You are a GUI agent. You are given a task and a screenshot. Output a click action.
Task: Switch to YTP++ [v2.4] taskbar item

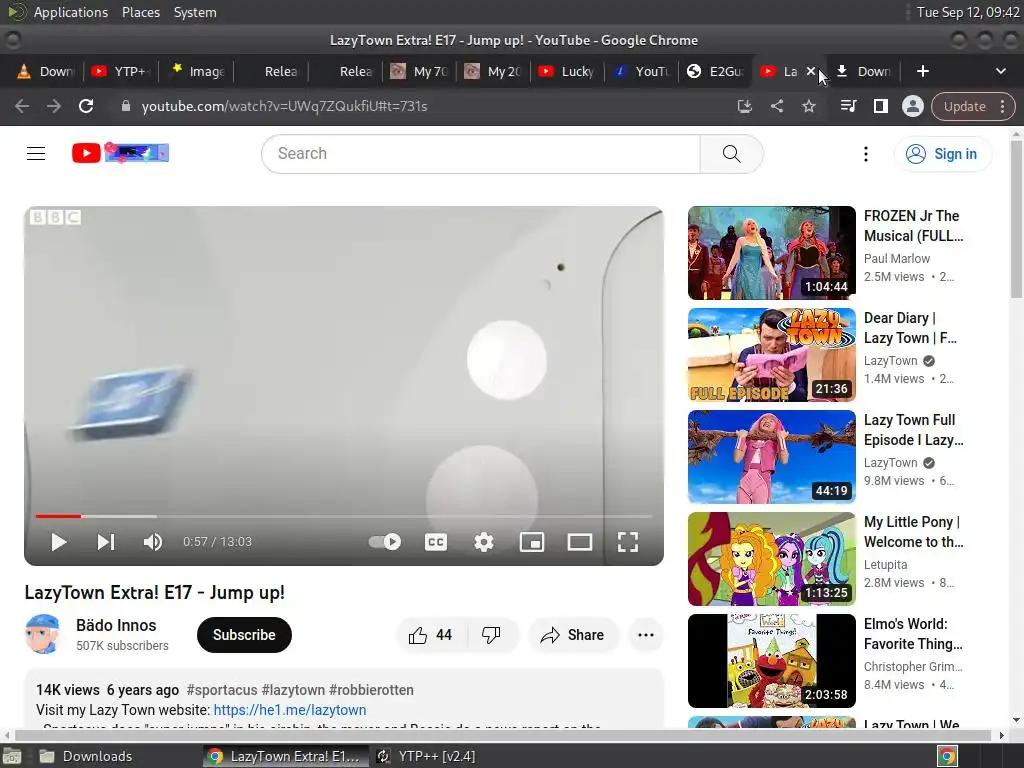(x=428, y=756)
